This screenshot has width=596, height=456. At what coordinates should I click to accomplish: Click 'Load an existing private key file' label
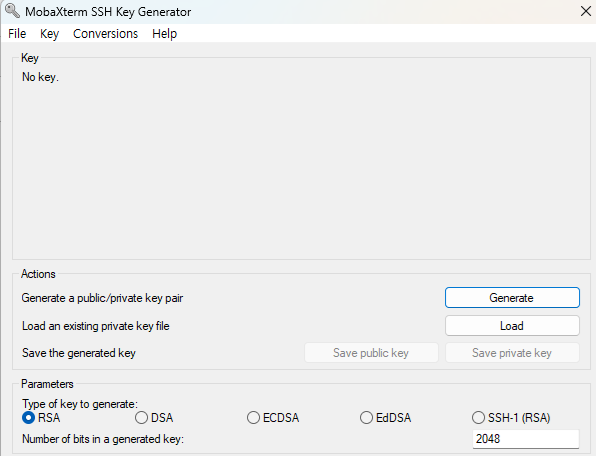(95, 326)
